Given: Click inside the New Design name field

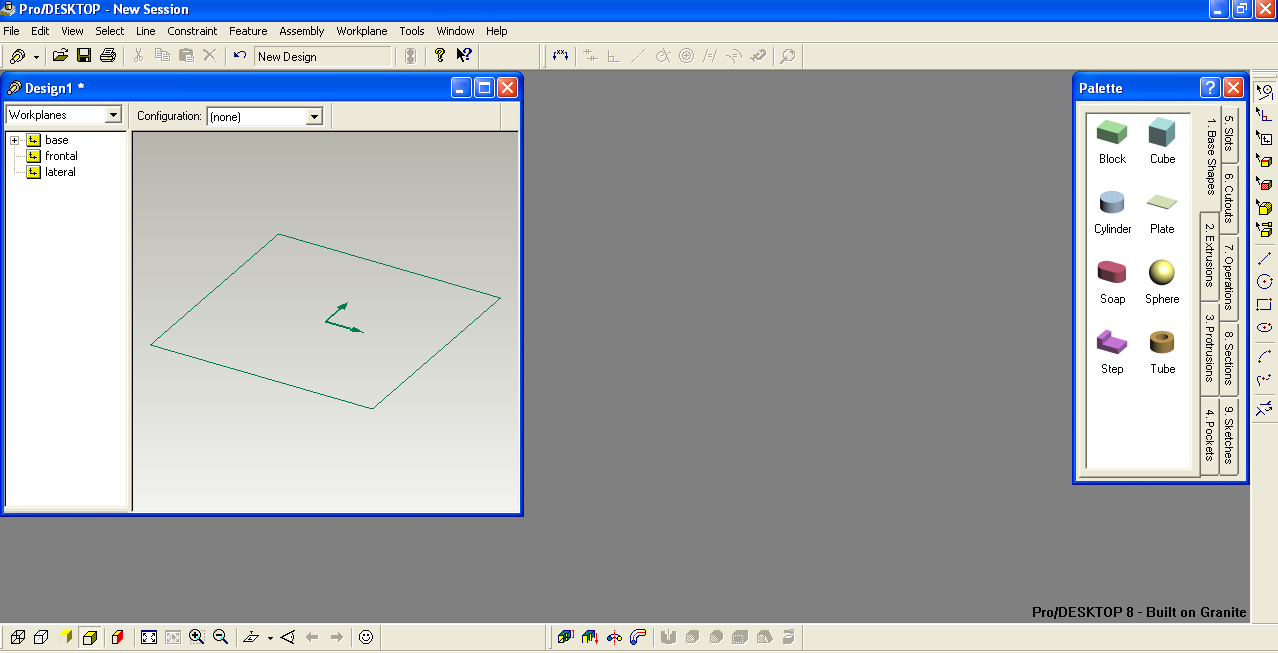Looking at the screenshot, I should click(320, 56).
